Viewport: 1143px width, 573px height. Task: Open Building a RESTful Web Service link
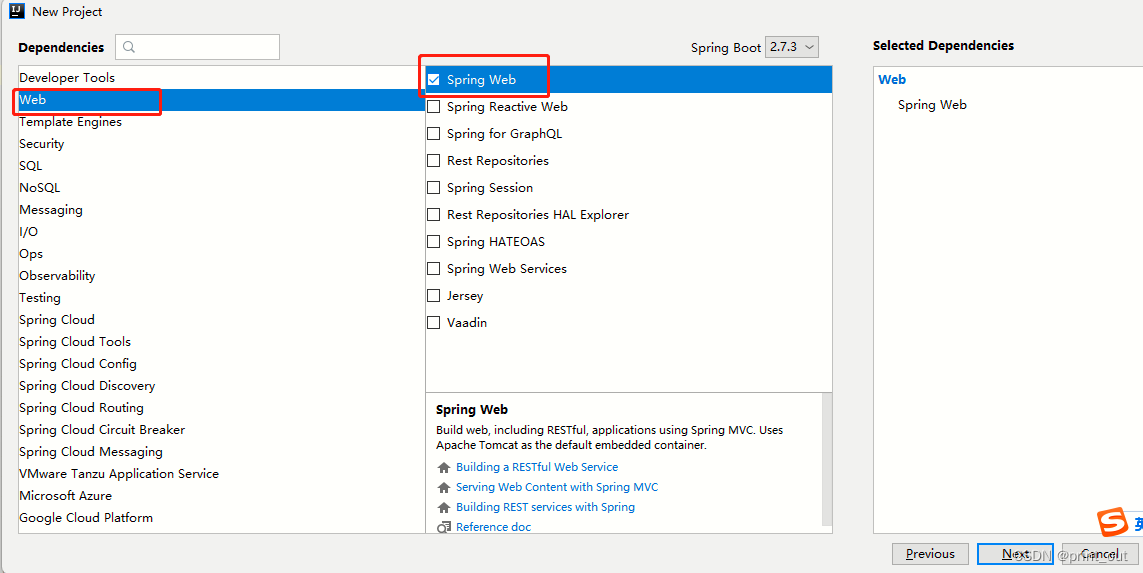click(537, 467)
